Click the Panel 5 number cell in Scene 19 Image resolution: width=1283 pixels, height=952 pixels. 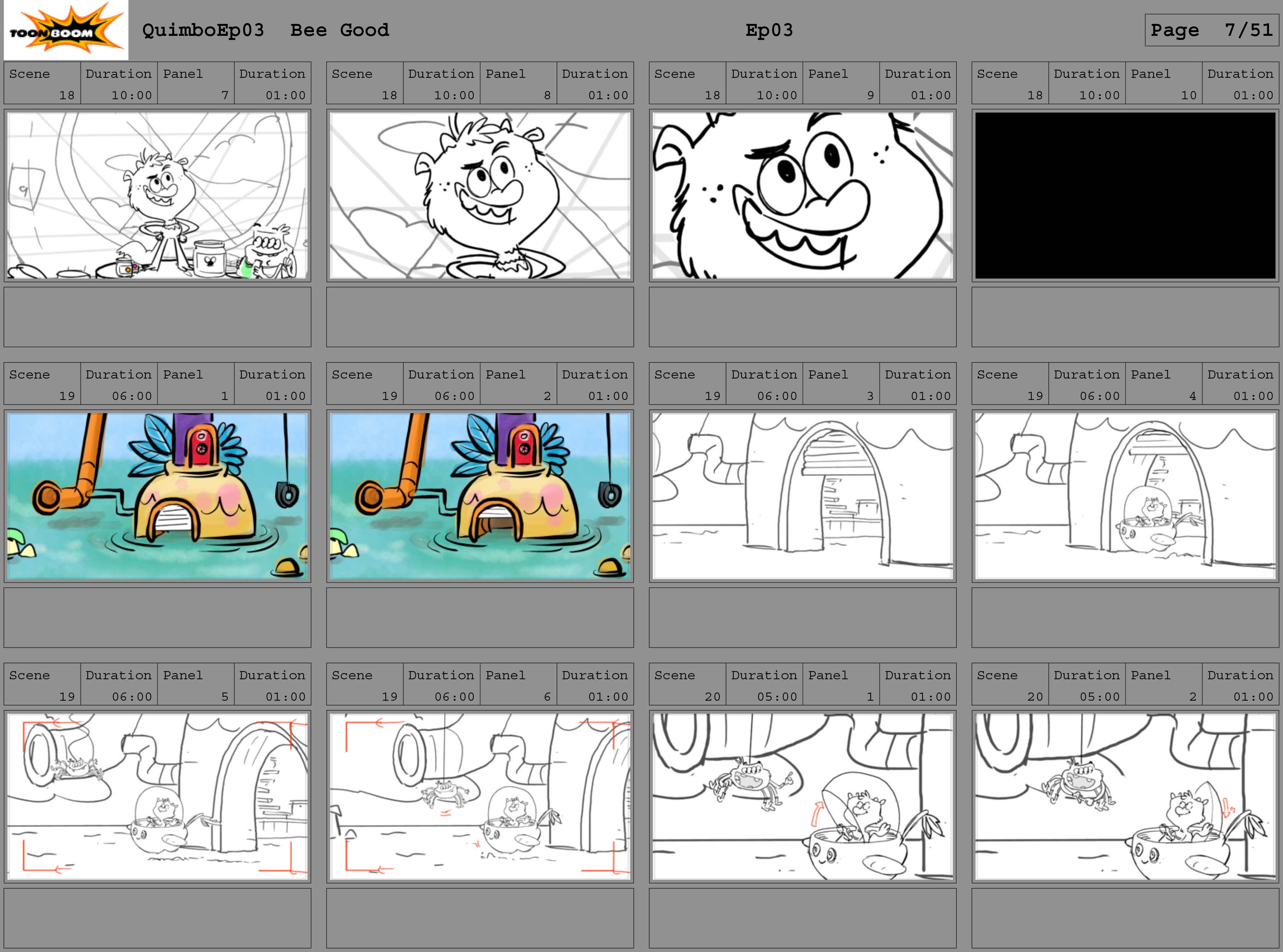pyautogui.click(x=196, y=685)
